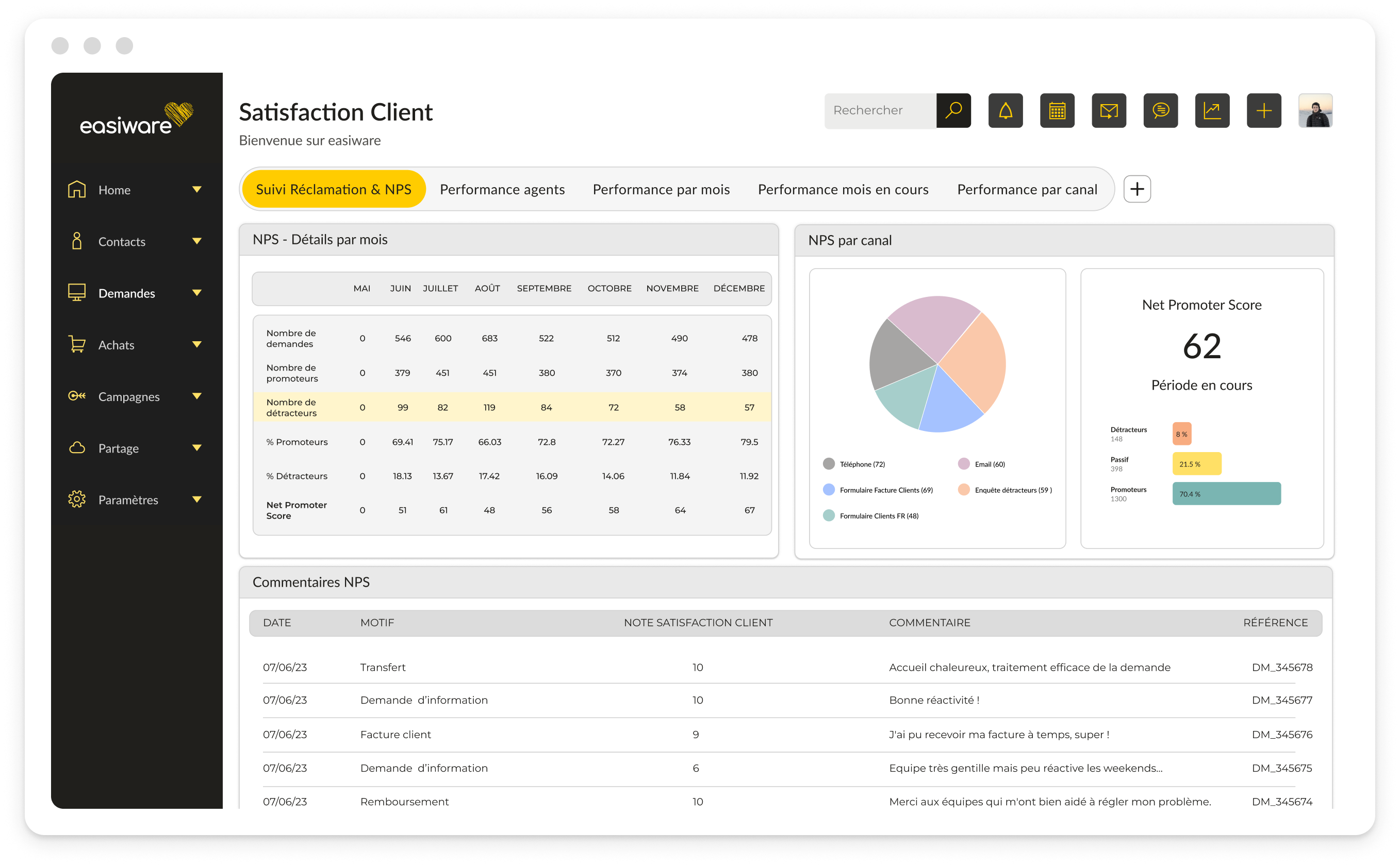Screen dimensions: 1400x866
Task: Select the Contacts icon in the sidebar
Action: point(76,241)
